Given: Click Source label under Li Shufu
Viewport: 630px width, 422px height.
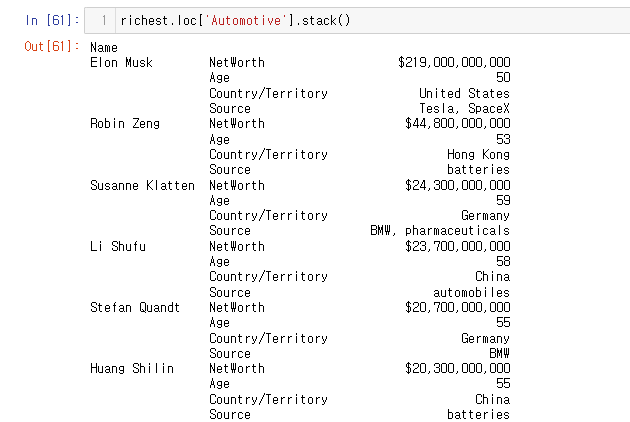Looking at the screenshot, I should coord(230,292).
